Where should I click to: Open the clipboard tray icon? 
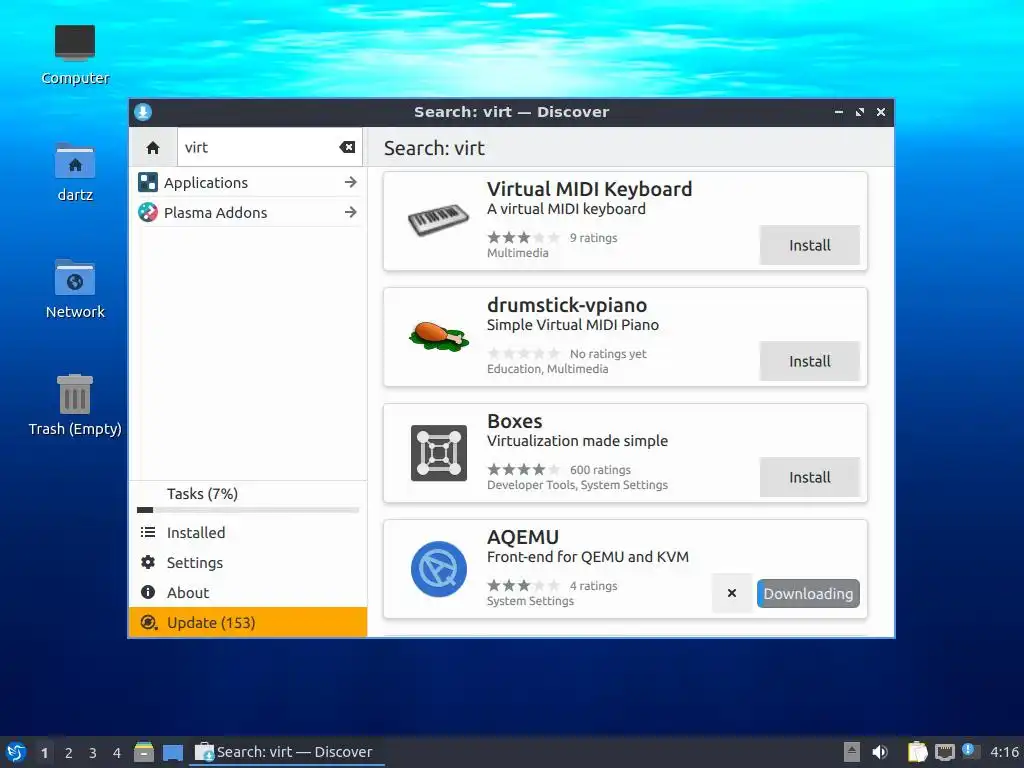[x=918, y=752]
